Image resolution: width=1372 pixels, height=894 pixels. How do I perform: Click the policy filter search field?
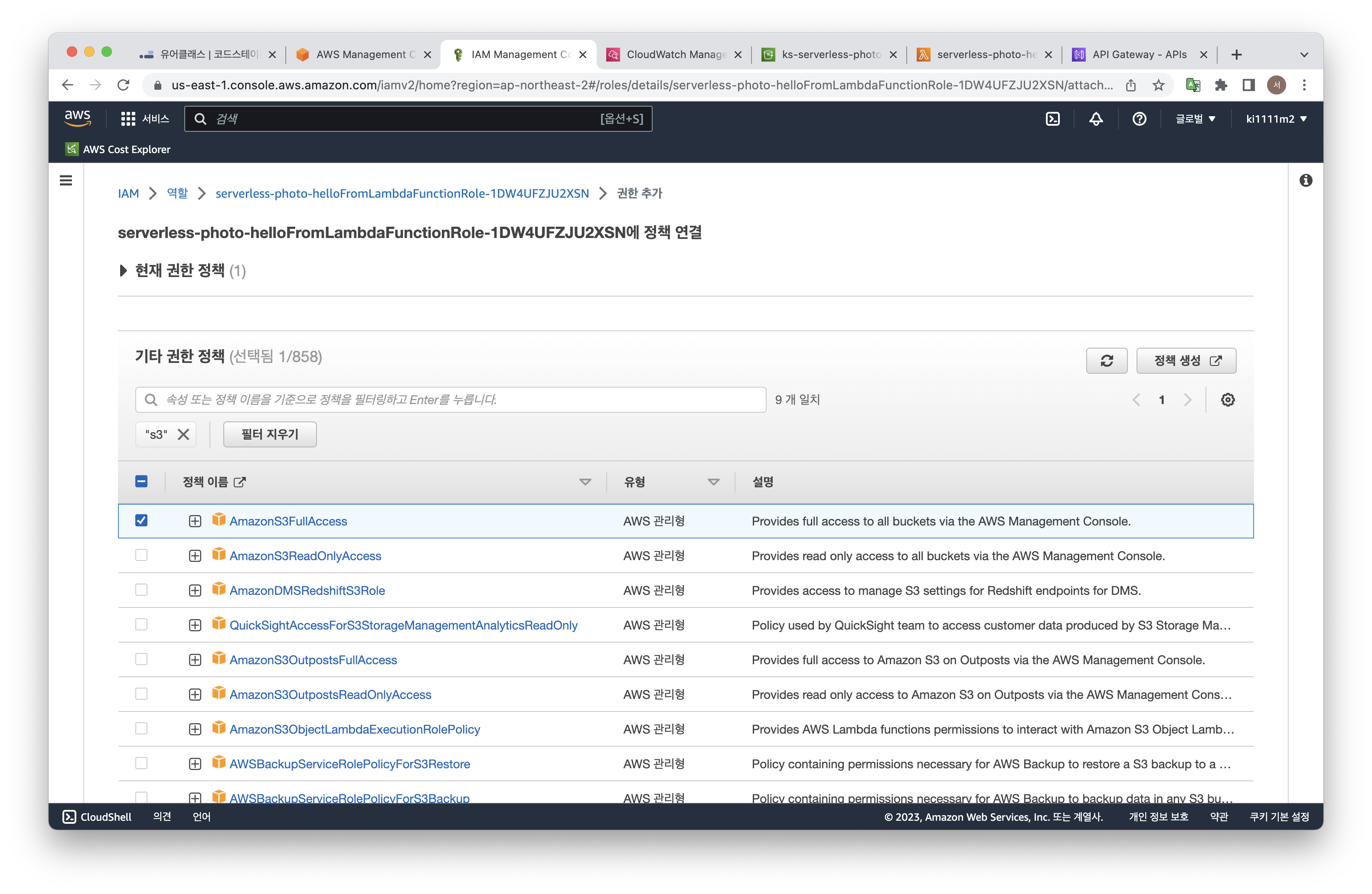[451, 400]
